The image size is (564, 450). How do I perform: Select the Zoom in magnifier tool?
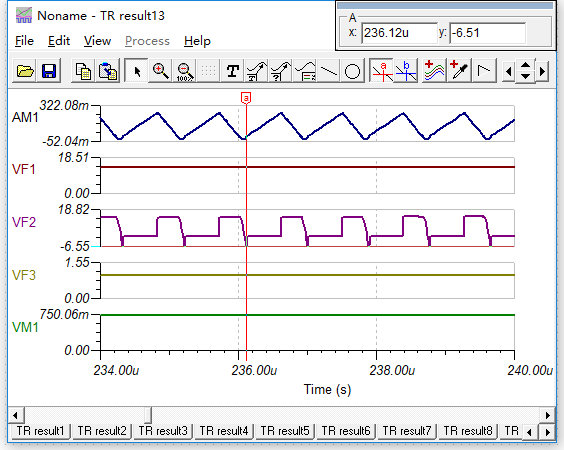coord(160,71)
